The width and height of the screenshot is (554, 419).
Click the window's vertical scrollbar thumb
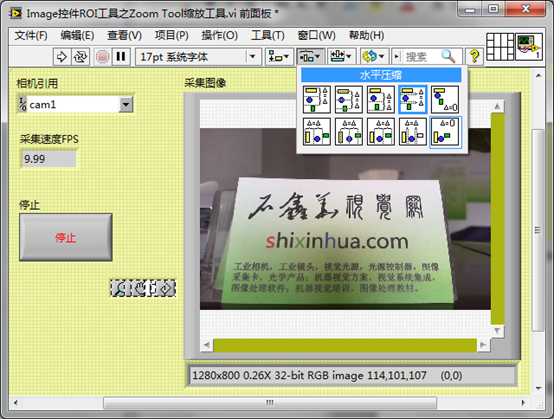tap(538, 230)
